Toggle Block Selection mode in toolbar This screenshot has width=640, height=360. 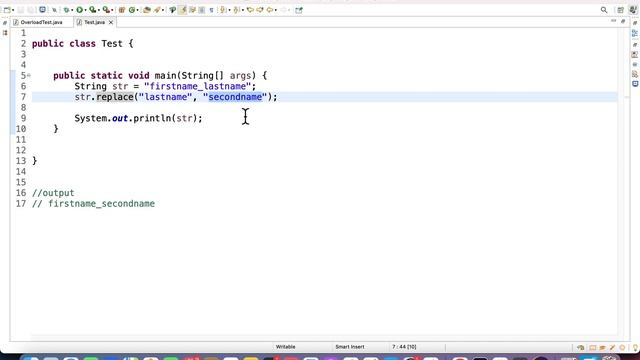pyautogui.click(x=202, y=10)
